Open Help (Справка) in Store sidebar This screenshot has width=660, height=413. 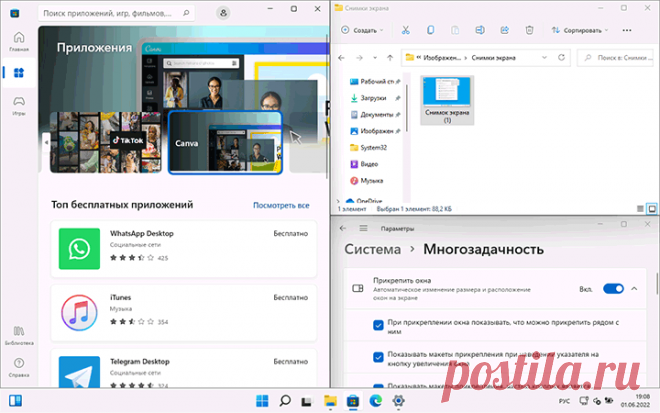pyautogui.click(x=19, y=367)
